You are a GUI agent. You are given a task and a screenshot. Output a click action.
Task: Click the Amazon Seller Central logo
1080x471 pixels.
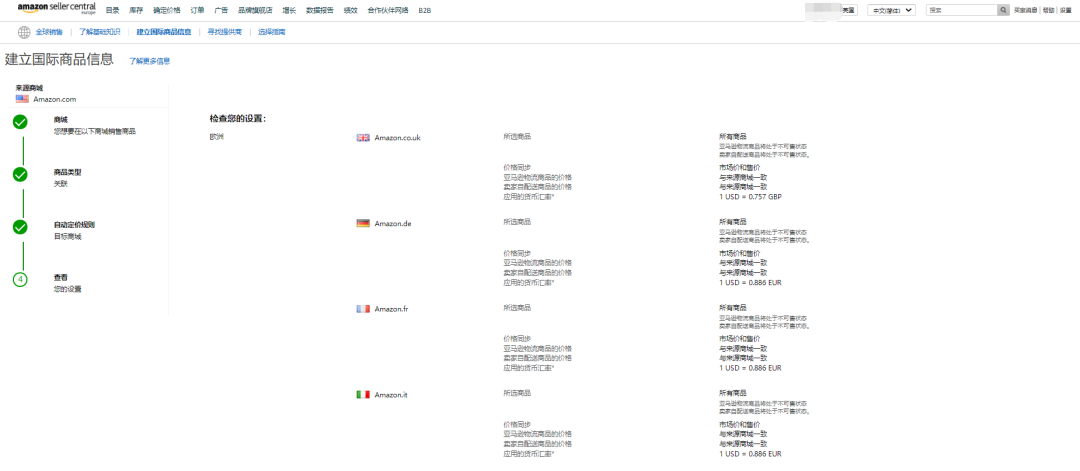point(56,8)
